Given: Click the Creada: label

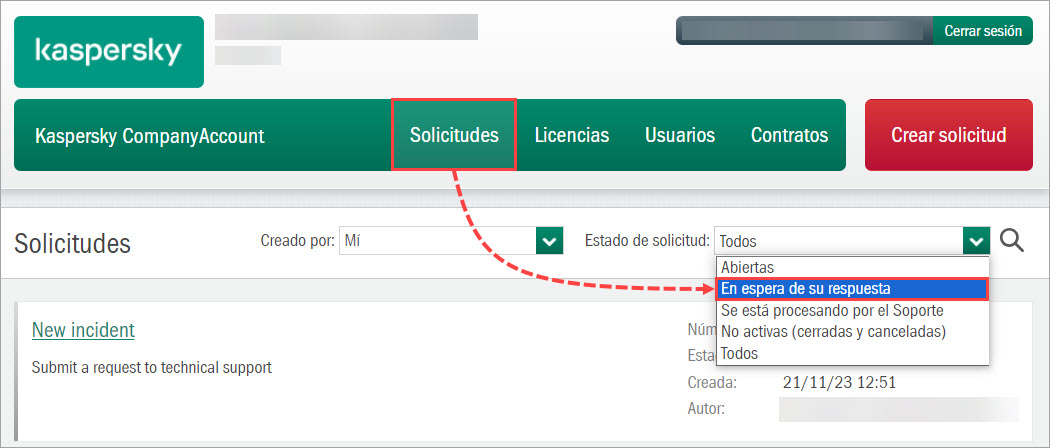Looking at the screenshot, I should point(712,382).
